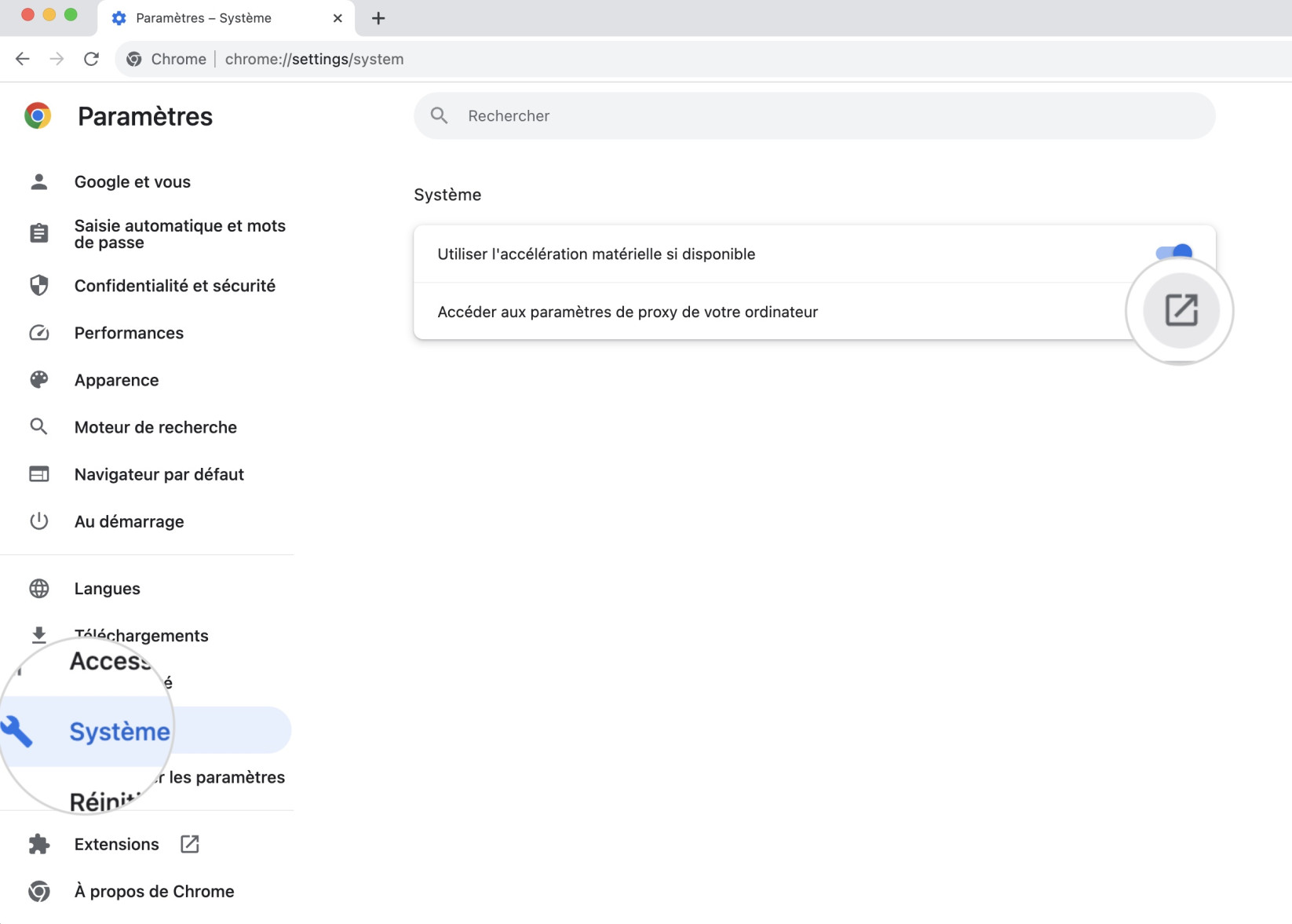
Task: Click the forward navigation arrow
Action: pyautogui.click(x=57, y=59)
